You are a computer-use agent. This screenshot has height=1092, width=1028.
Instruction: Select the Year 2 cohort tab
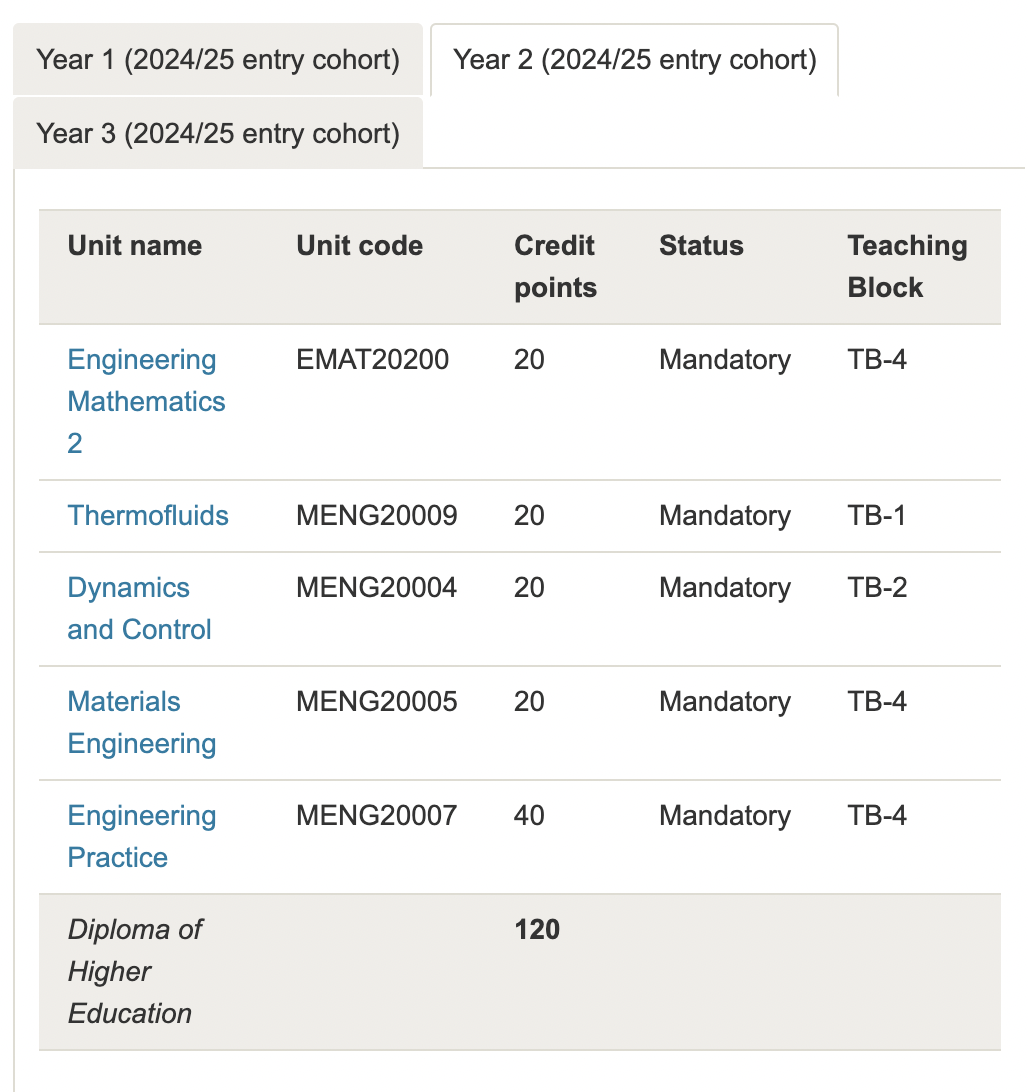[x=634, y=60]
